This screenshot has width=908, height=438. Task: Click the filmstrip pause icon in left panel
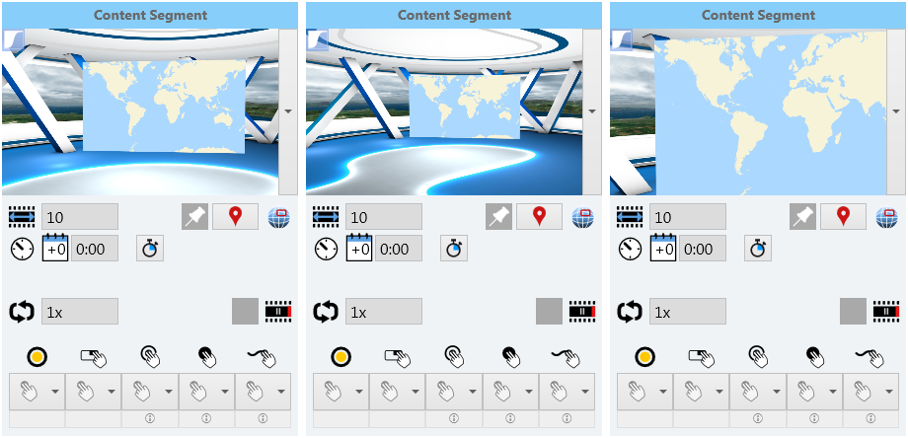(x=279, y=311)
